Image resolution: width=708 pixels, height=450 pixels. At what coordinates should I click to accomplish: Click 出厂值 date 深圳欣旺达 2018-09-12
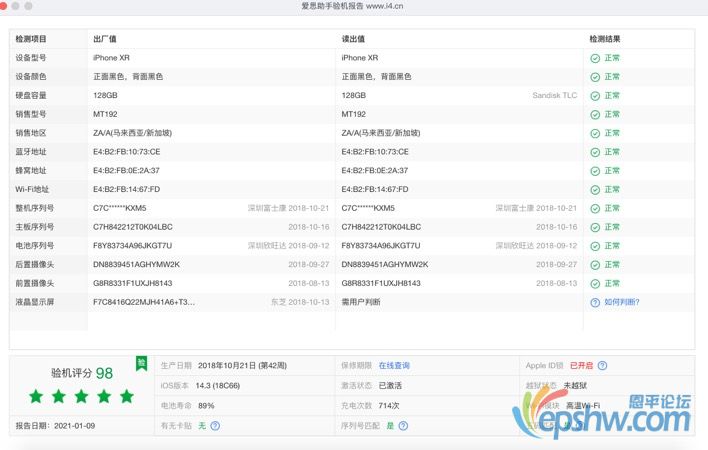(x=289, y=246)
